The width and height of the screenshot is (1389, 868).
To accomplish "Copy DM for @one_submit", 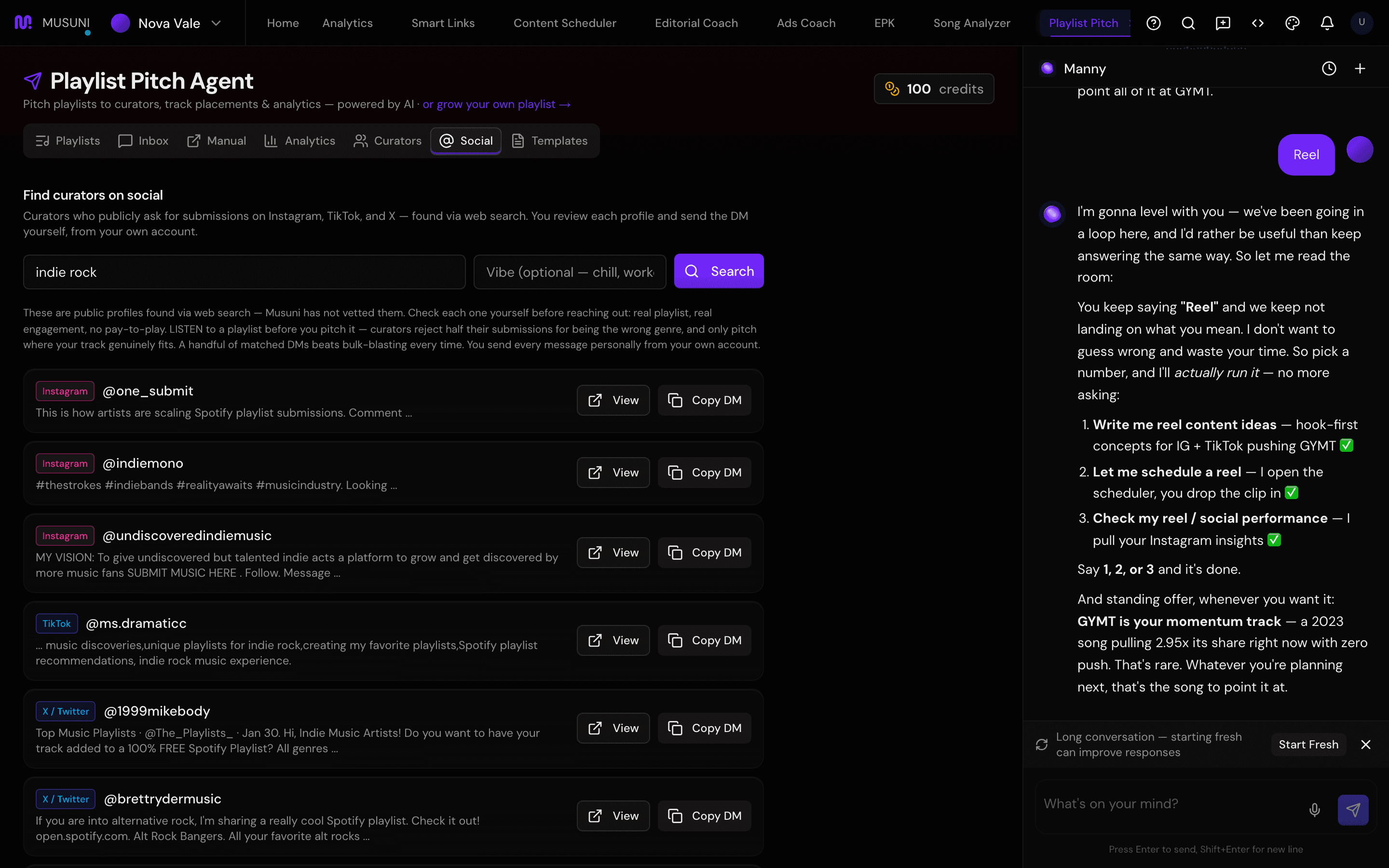I will pyautogui.click(x=704, y=400).
